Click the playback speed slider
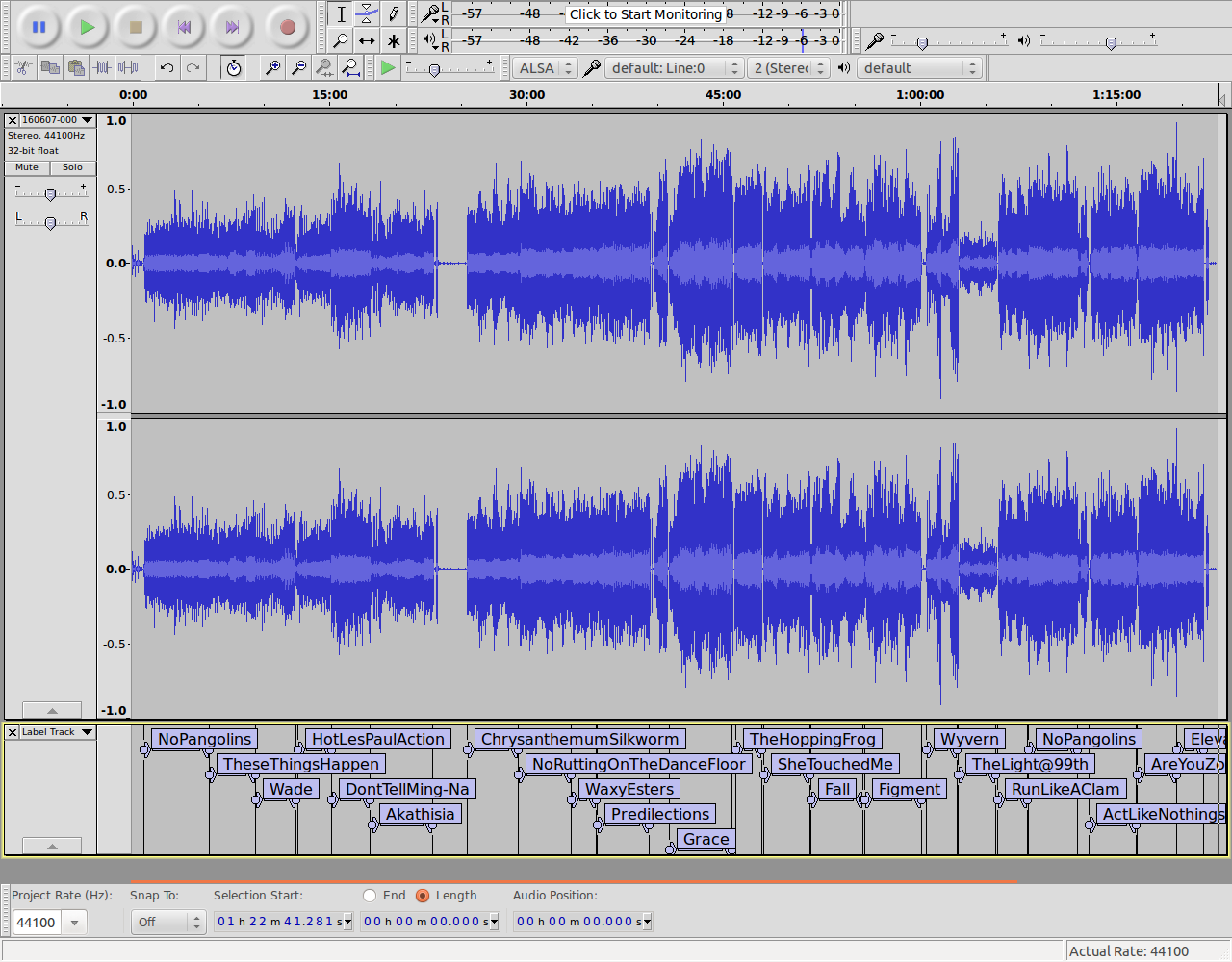1232x962 pixels. 435,69
